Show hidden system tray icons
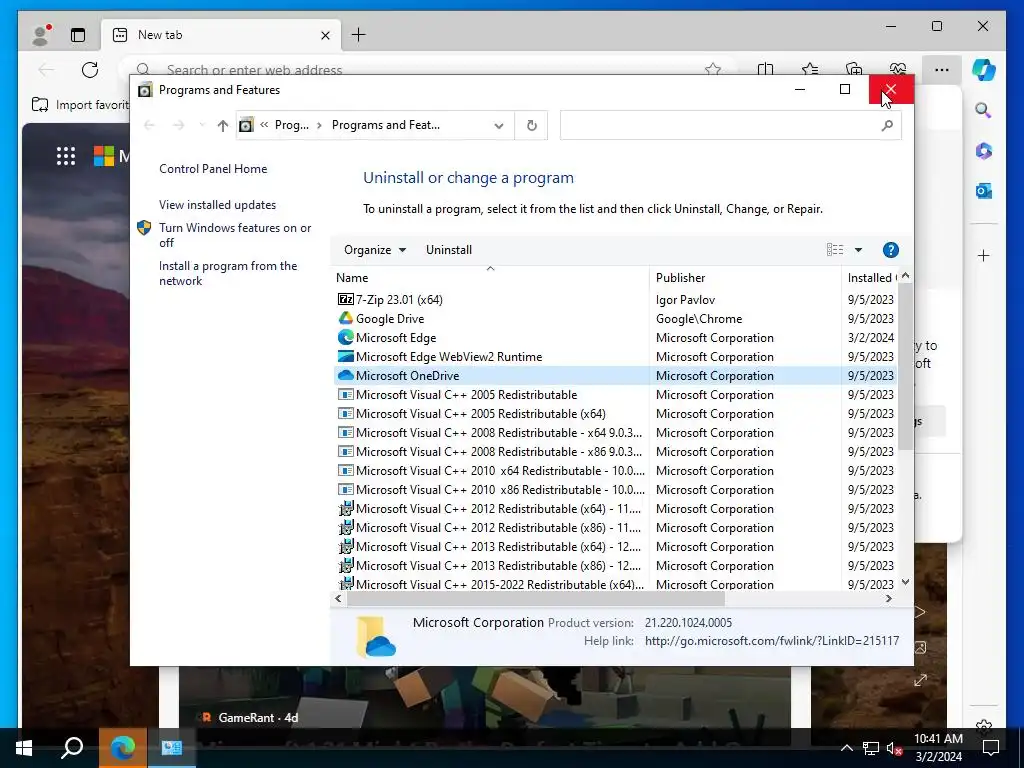Viewport: 1024px width, 768px height. [x=846, y=748]
